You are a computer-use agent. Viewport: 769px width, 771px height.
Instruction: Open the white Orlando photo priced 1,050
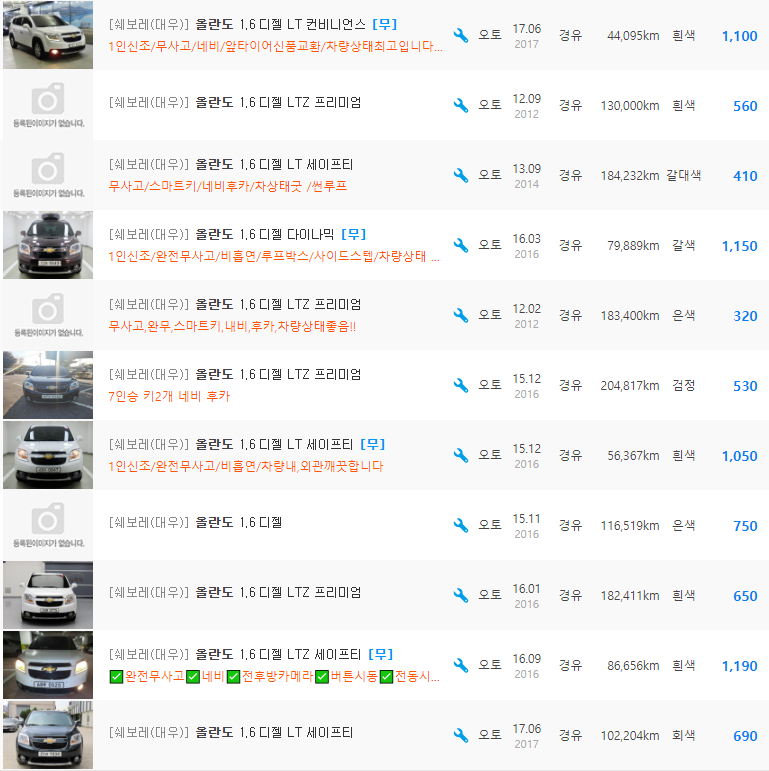48,455
